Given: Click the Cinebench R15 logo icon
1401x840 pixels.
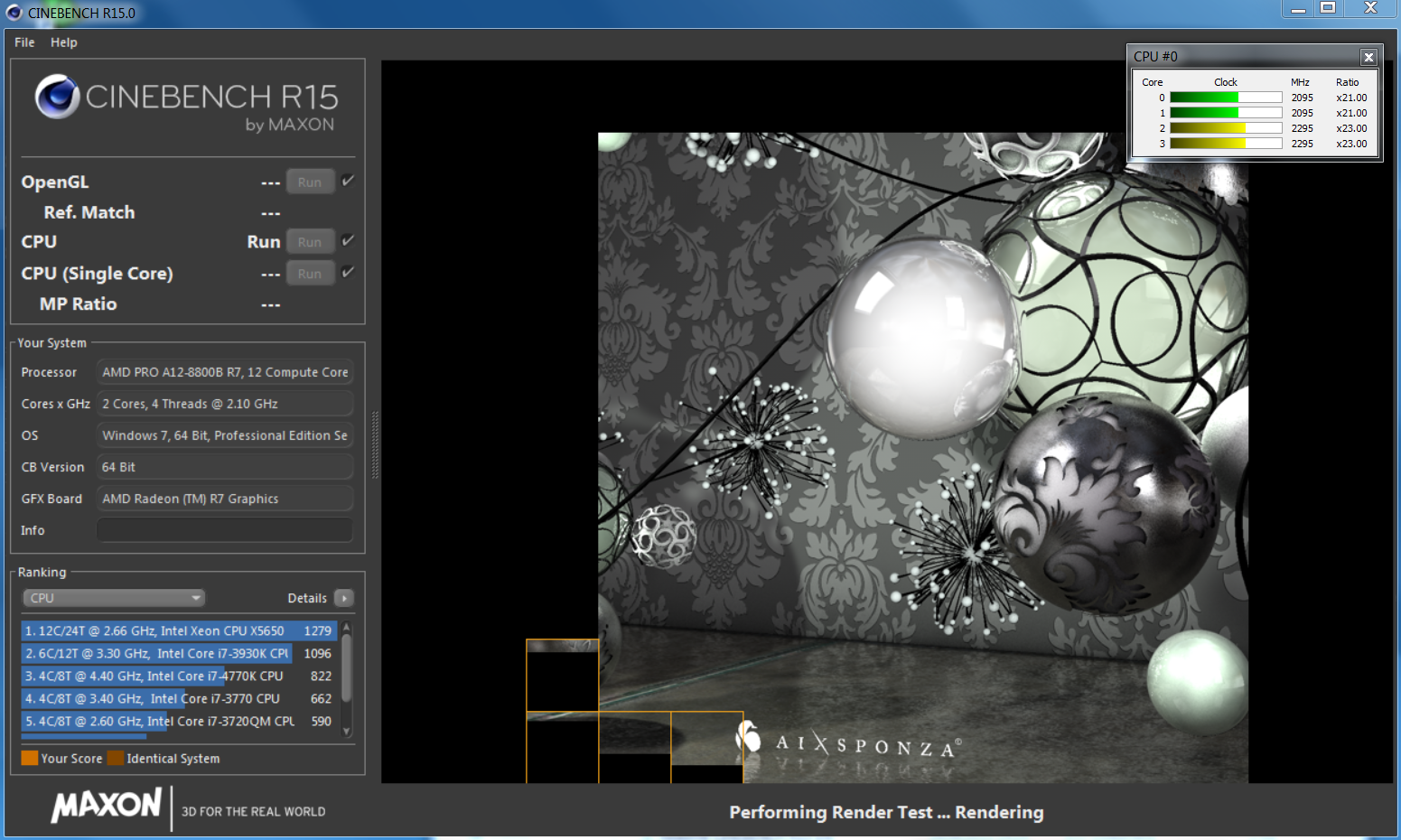Looking at the screenshot, I should (x=58, y=97).
